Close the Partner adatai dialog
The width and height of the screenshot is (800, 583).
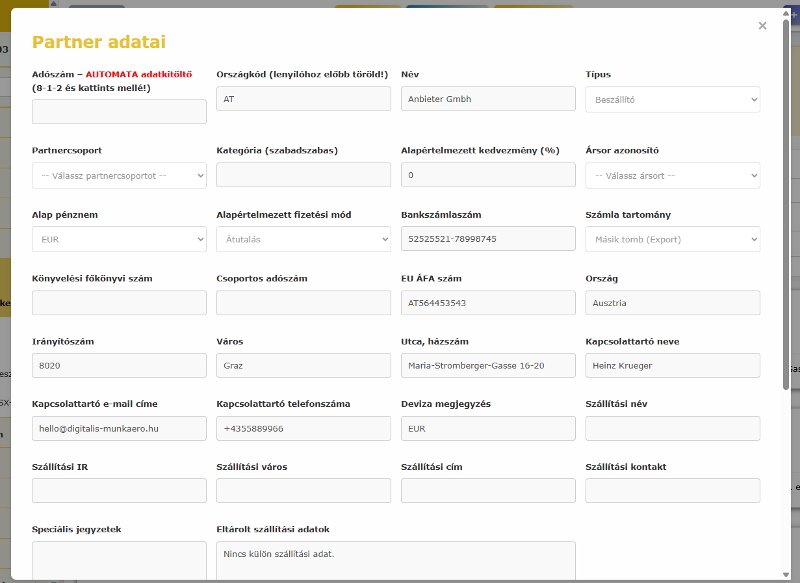pos(762,26)
